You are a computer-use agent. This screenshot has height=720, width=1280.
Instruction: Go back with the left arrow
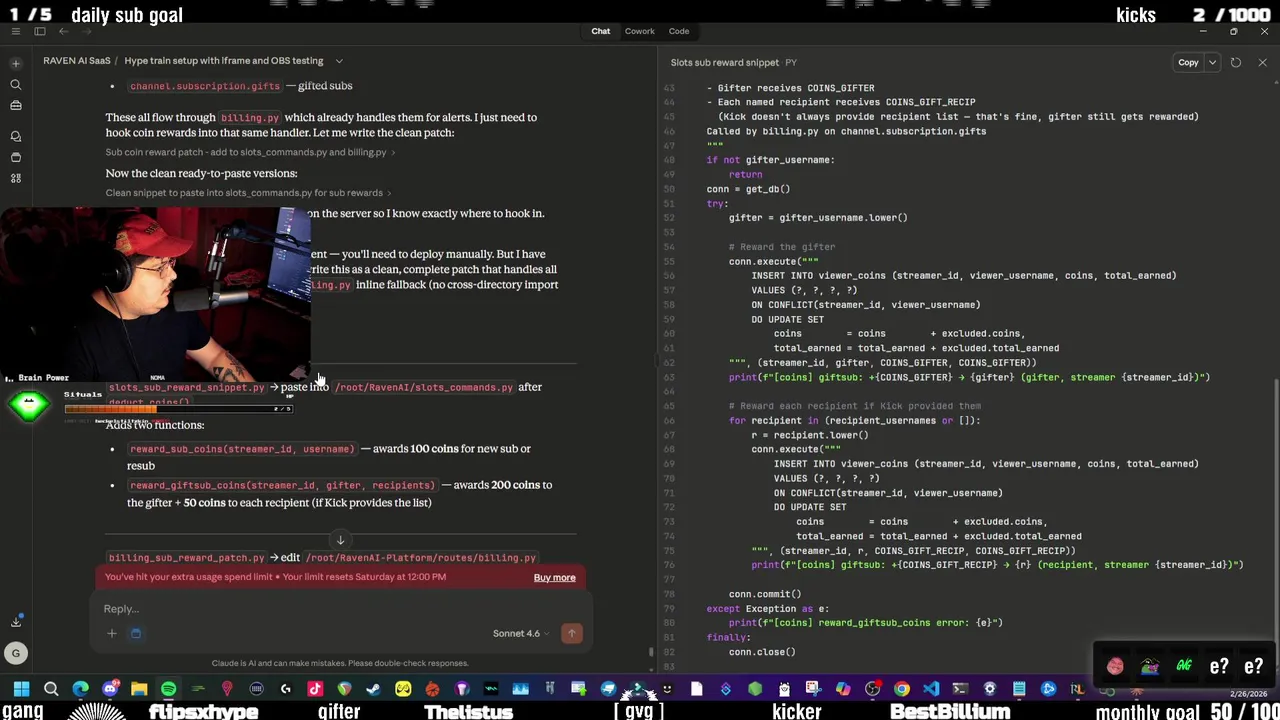click(x=63, y=32)
